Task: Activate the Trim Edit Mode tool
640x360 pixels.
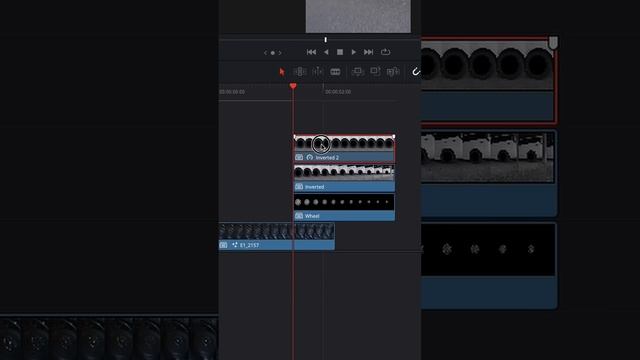Action: (x=300, y=72)
